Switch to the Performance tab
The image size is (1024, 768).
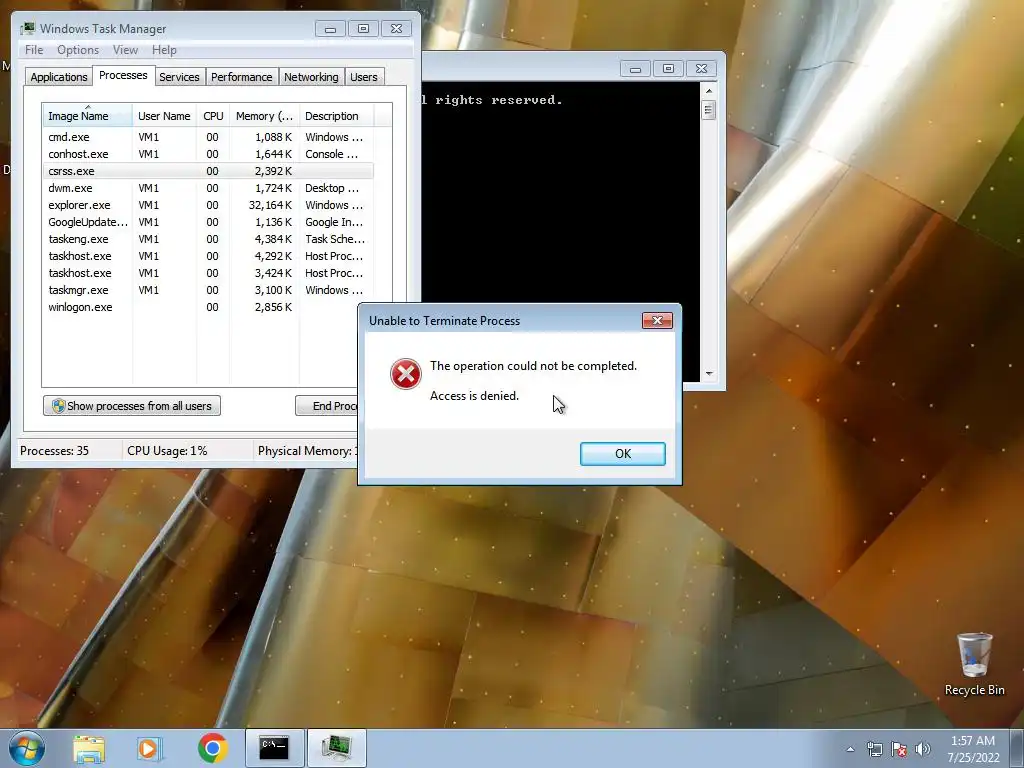(241, 76)
